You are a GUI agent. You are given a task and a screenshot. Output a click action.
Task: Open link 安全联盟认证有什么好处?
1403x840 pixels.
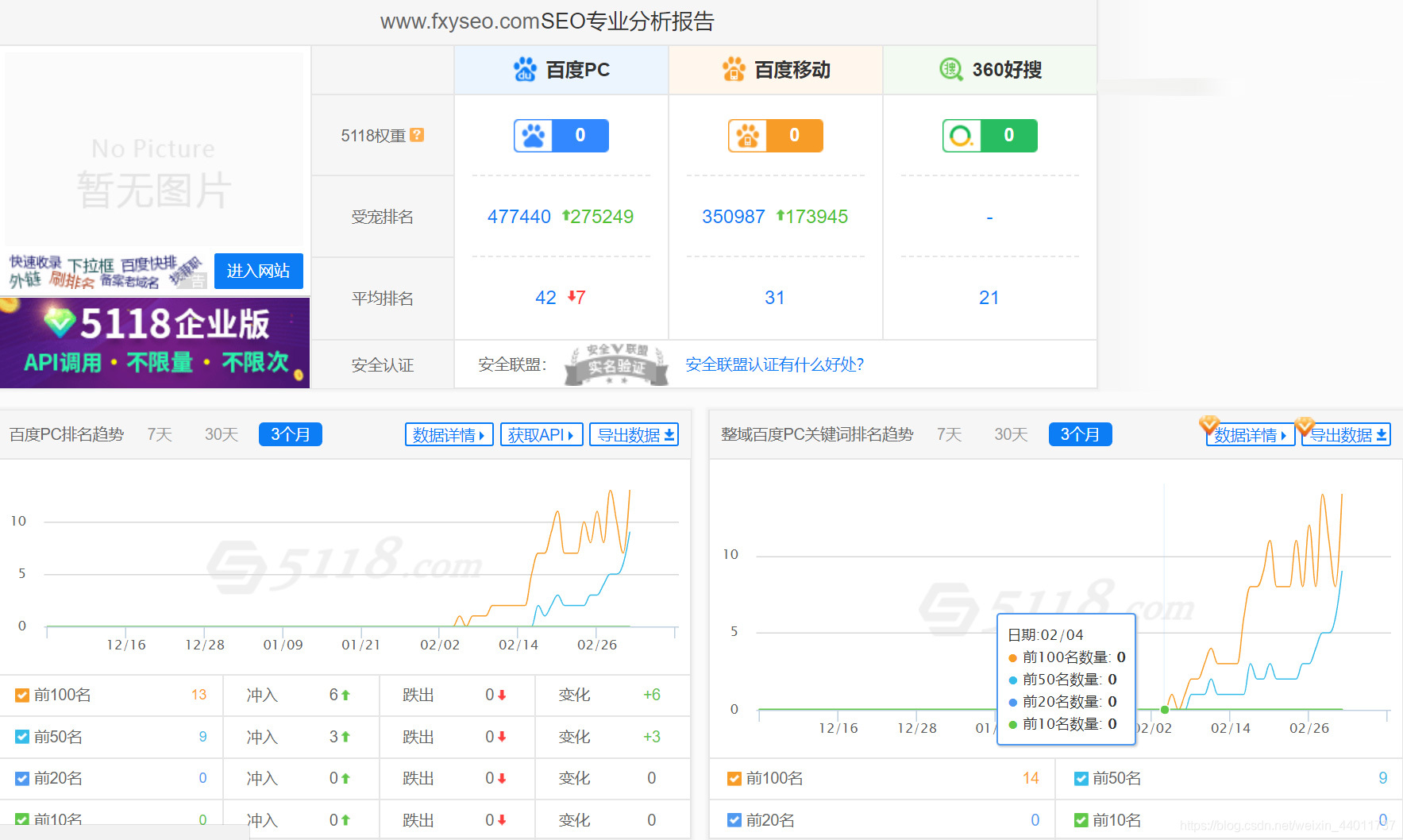click(775, 364)
